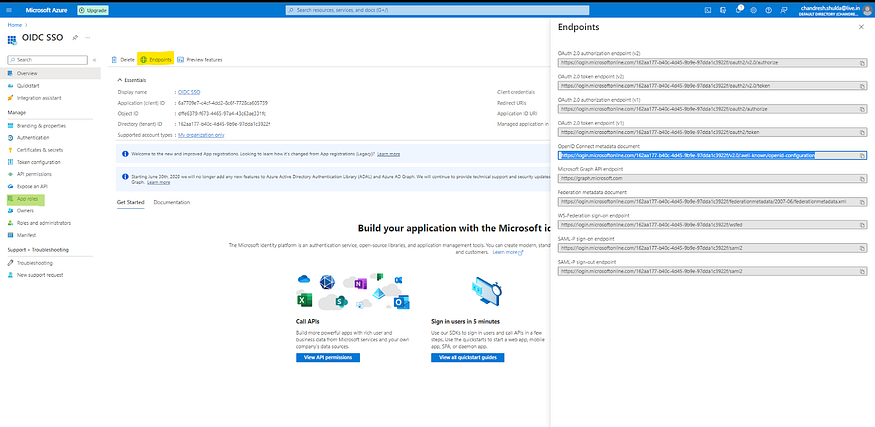875x427 pixels.
Task: Copy the Microsoft Graph API endpoint URL
Action: point(862,179)
